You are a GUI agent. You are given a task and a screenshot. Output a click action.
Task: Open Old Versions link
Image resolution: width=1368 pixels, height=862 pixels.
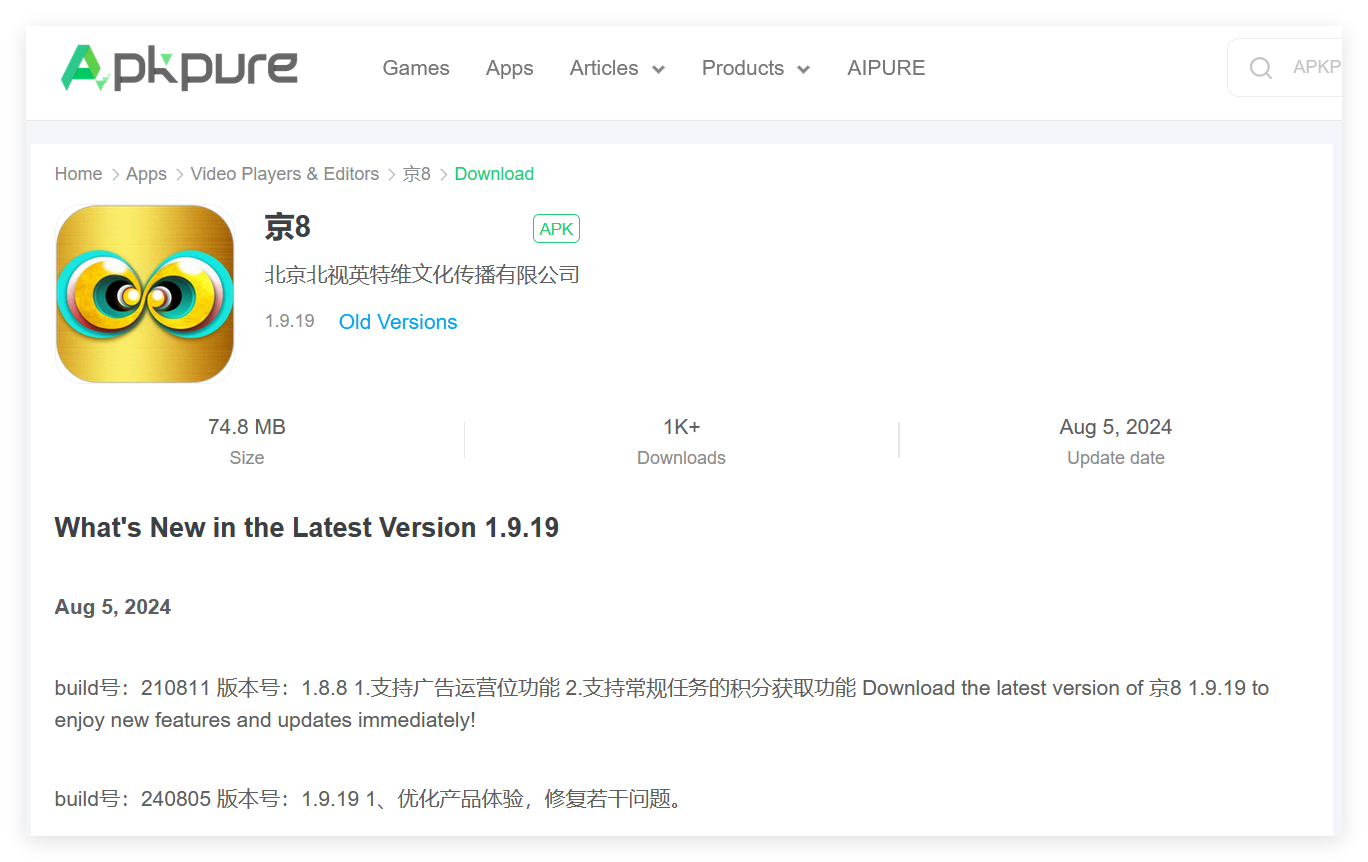click(x=398, y=322)
